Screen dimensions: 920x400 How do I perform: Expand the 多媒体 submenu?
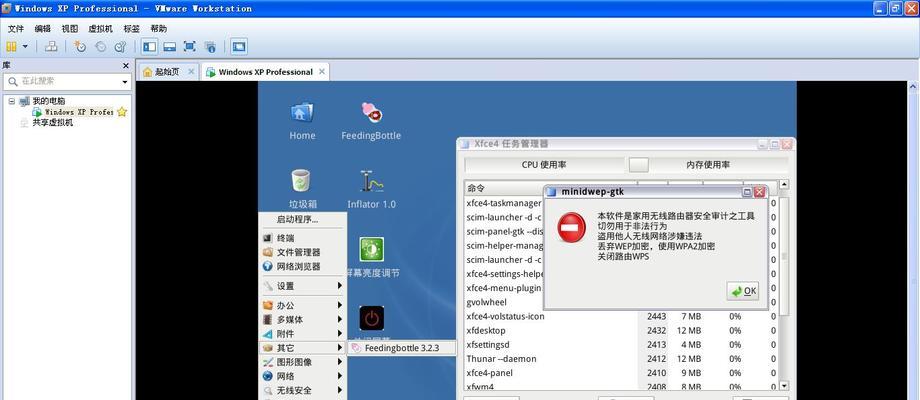303,320
